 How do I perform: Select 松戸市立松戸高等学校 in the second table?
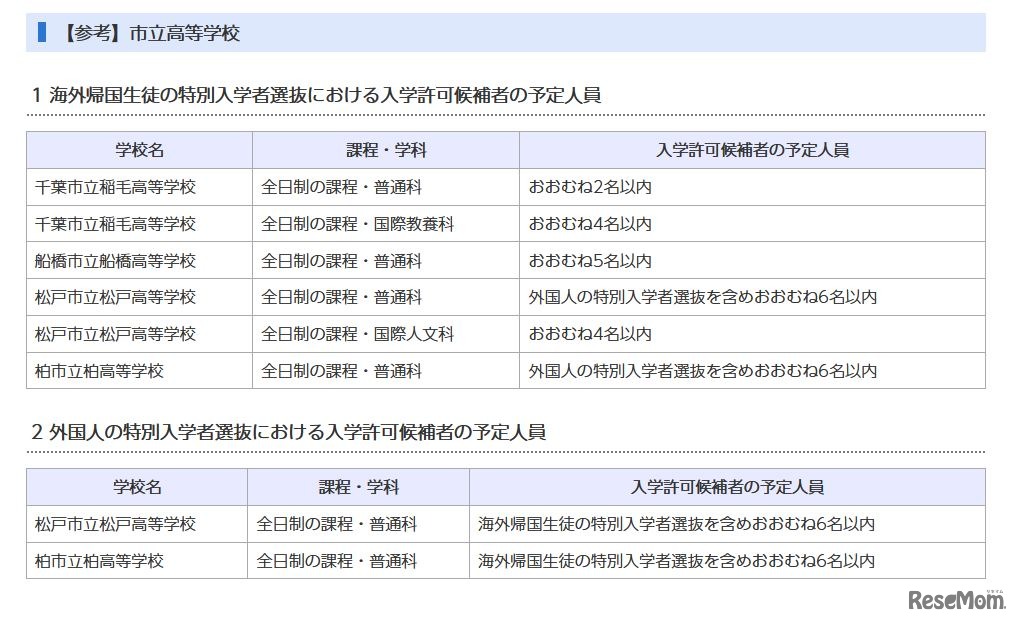115,524
